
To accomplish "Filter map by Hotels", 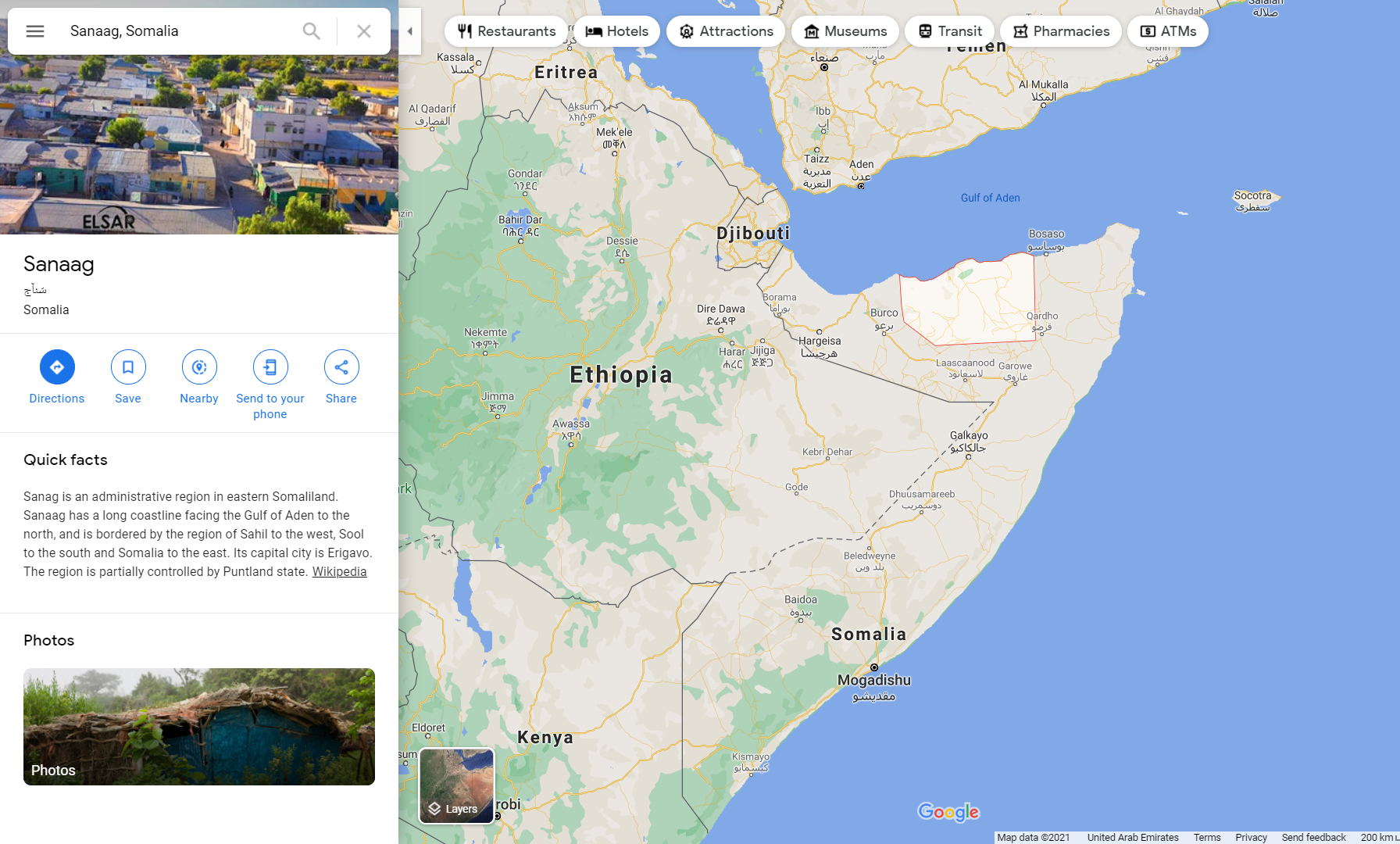I will pyautogui.click(x=617, y=31).
